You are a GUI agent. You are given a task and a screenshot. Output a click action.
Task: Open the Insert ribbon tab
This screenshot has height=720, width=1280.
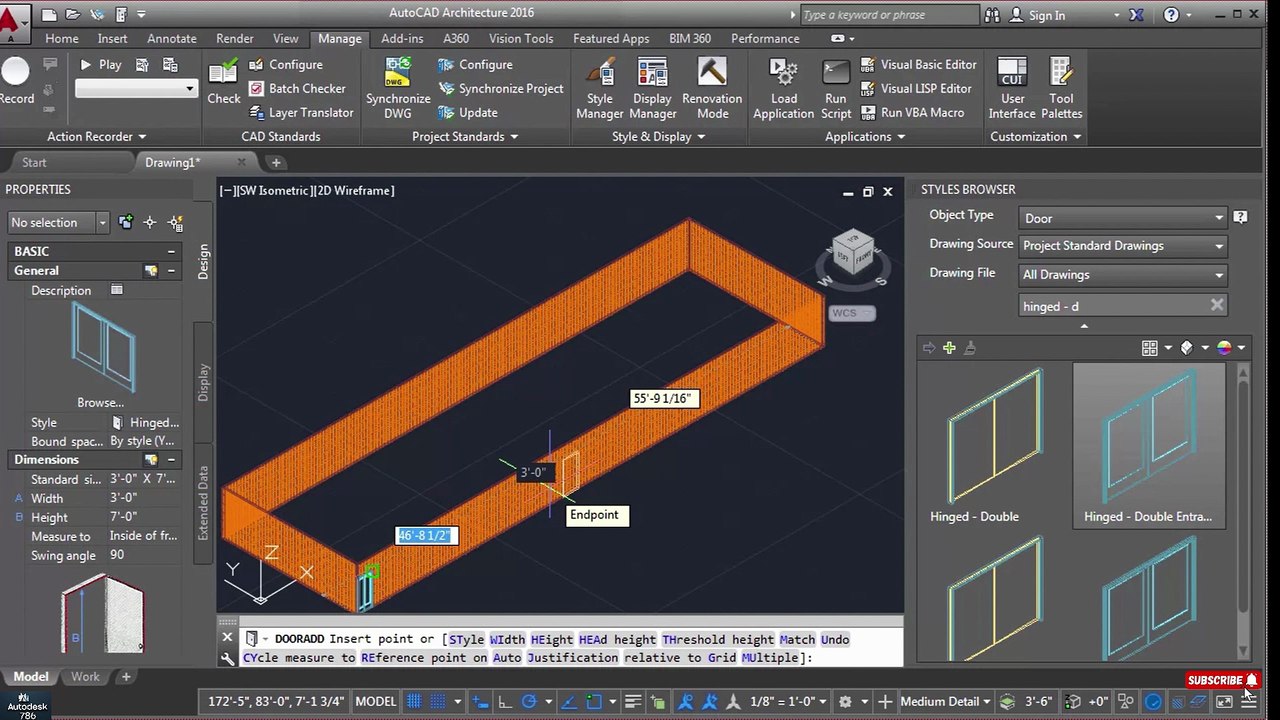coord(112,38)
